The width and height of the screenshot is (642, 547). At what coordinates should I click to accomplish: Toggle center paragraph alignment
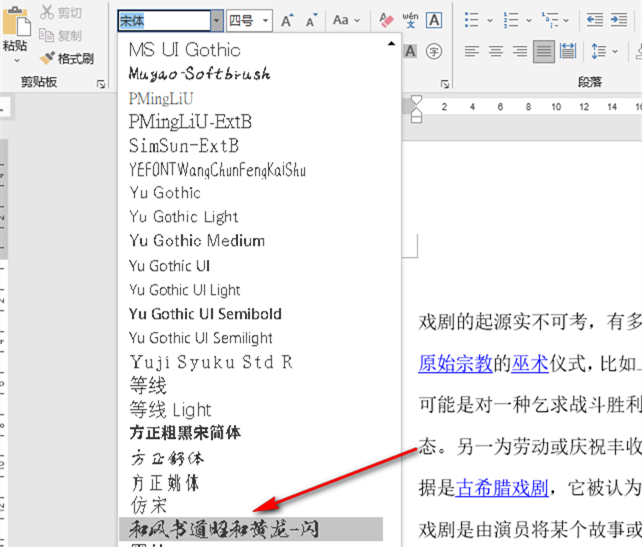496,51
